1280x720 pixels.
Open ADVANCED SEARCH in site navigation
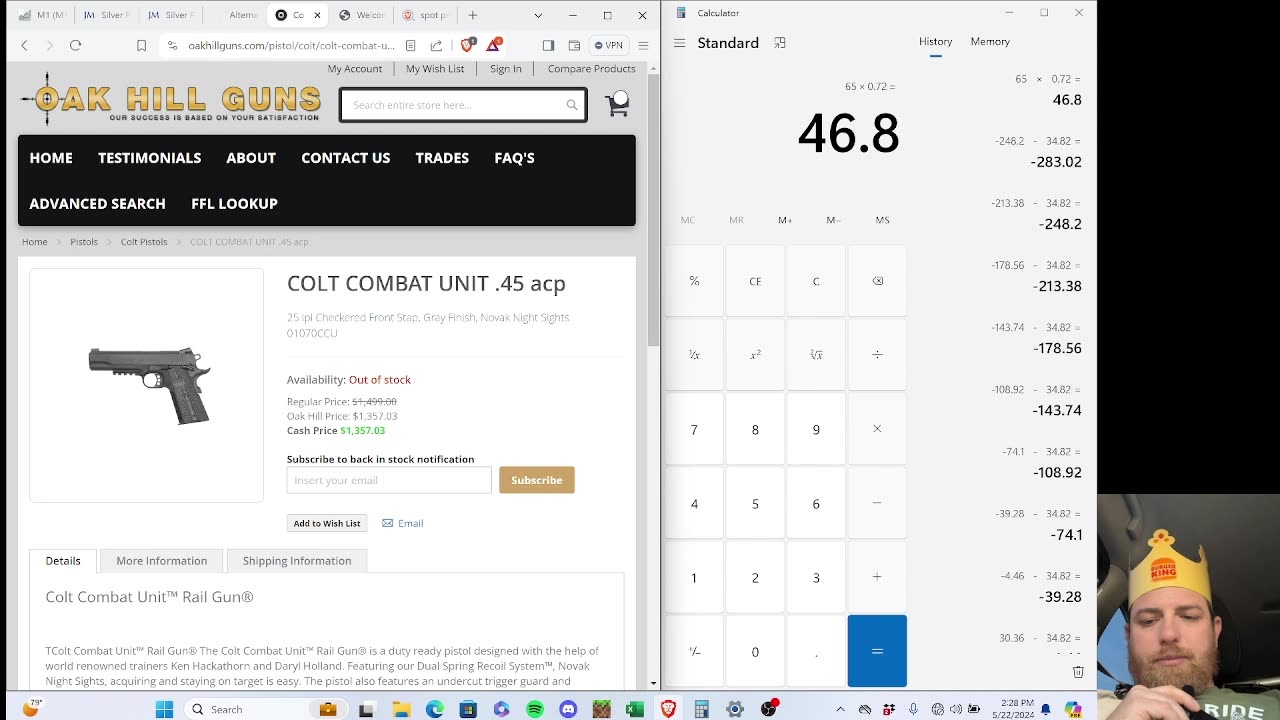click(x=97, y=203)
